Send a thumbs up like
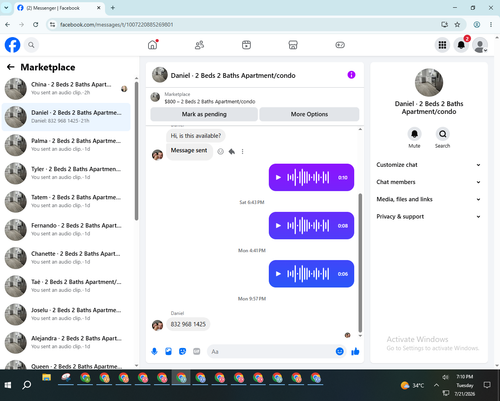 pos(355,351)
